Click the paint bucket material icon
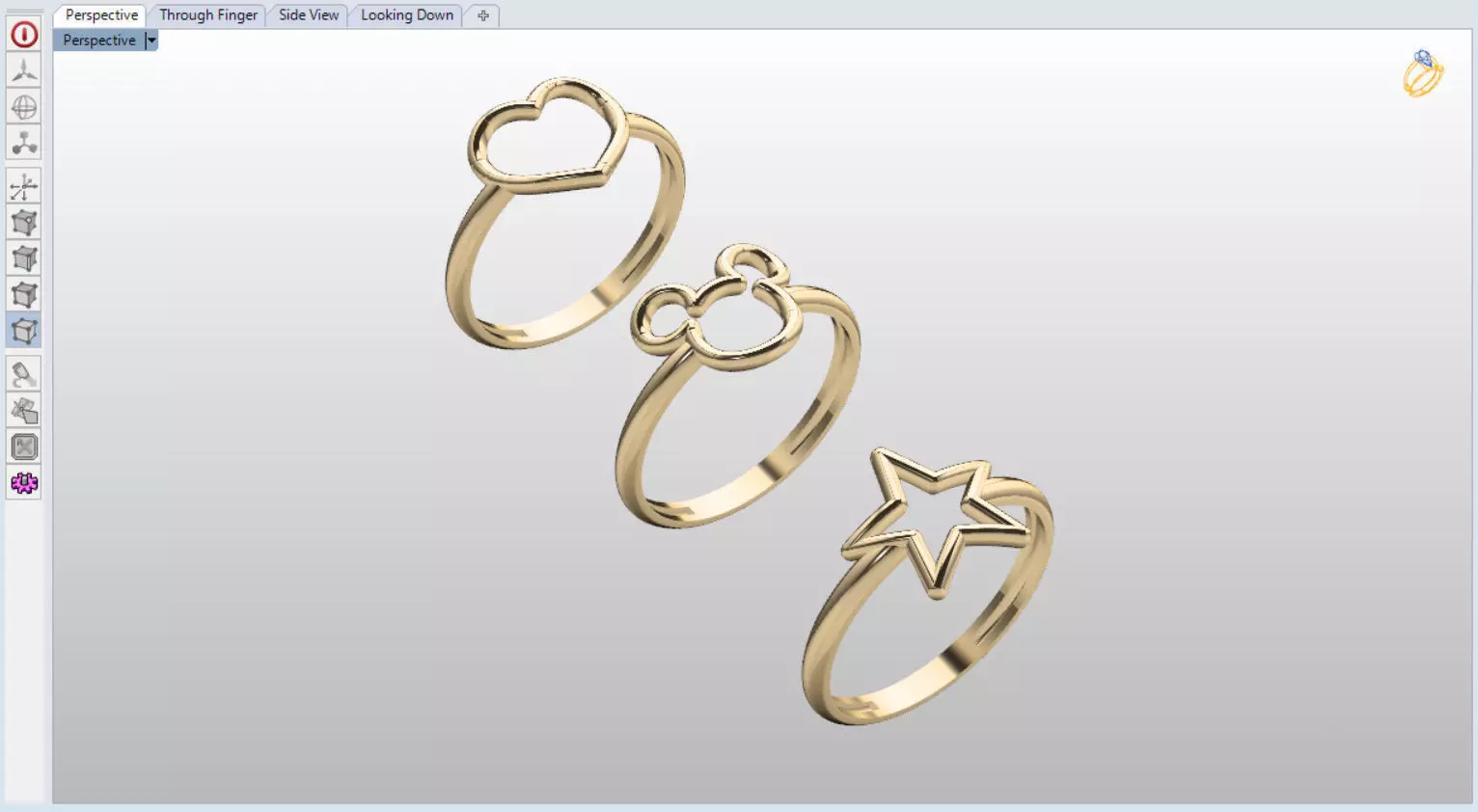The height and width of the screenshot is (812, 1478). click(x=24, y=374)
